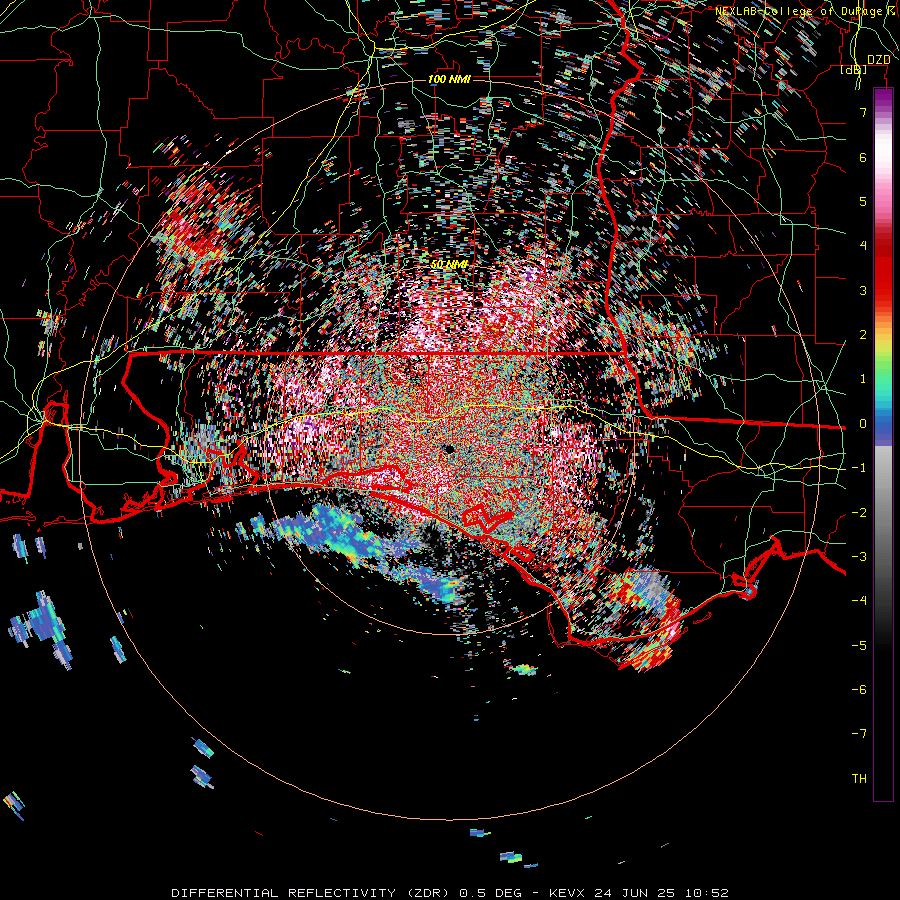Click the "100 NMI" range ring label
The image size is (900, 900).
[449, 79]
